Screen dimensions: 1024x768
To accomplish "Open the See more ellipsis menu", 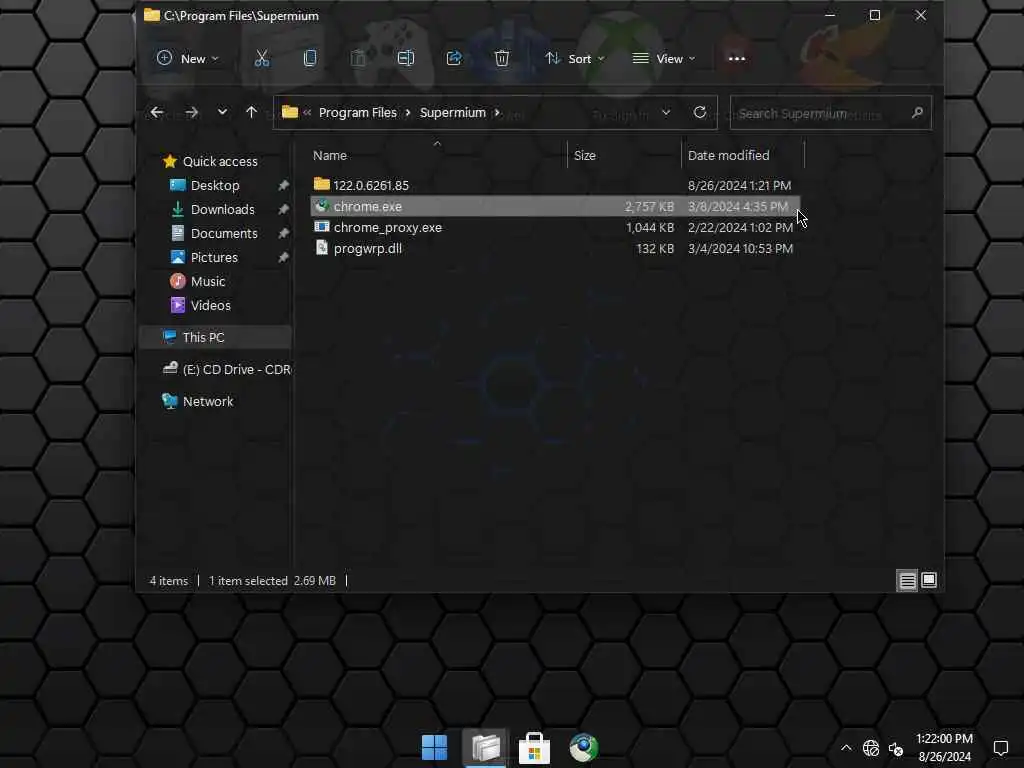I will coord(737,59).
